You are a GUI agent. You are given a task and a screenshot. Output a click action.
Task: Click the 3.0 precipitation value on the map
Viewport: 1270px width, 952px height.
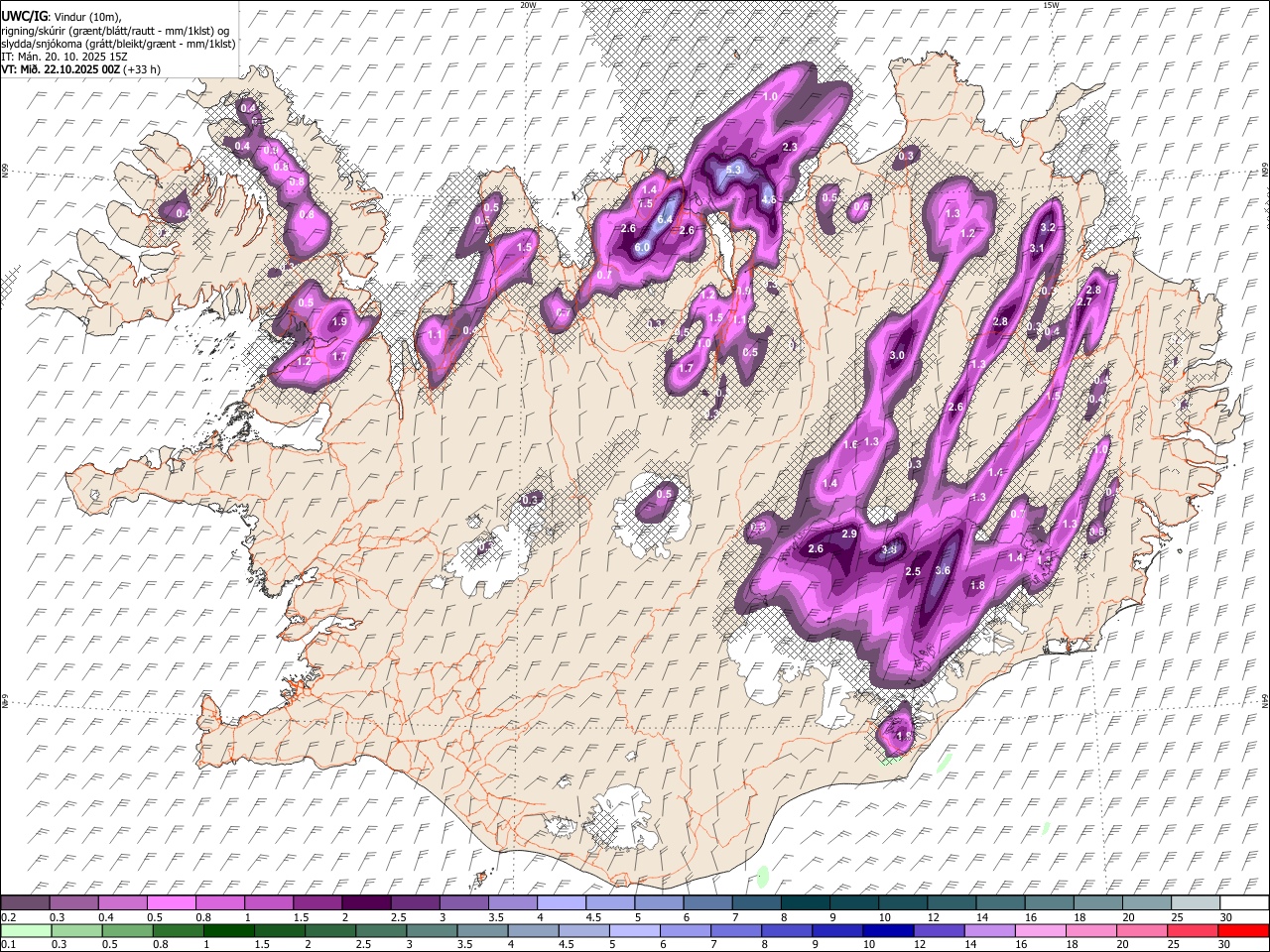click(x=898, y=355)
